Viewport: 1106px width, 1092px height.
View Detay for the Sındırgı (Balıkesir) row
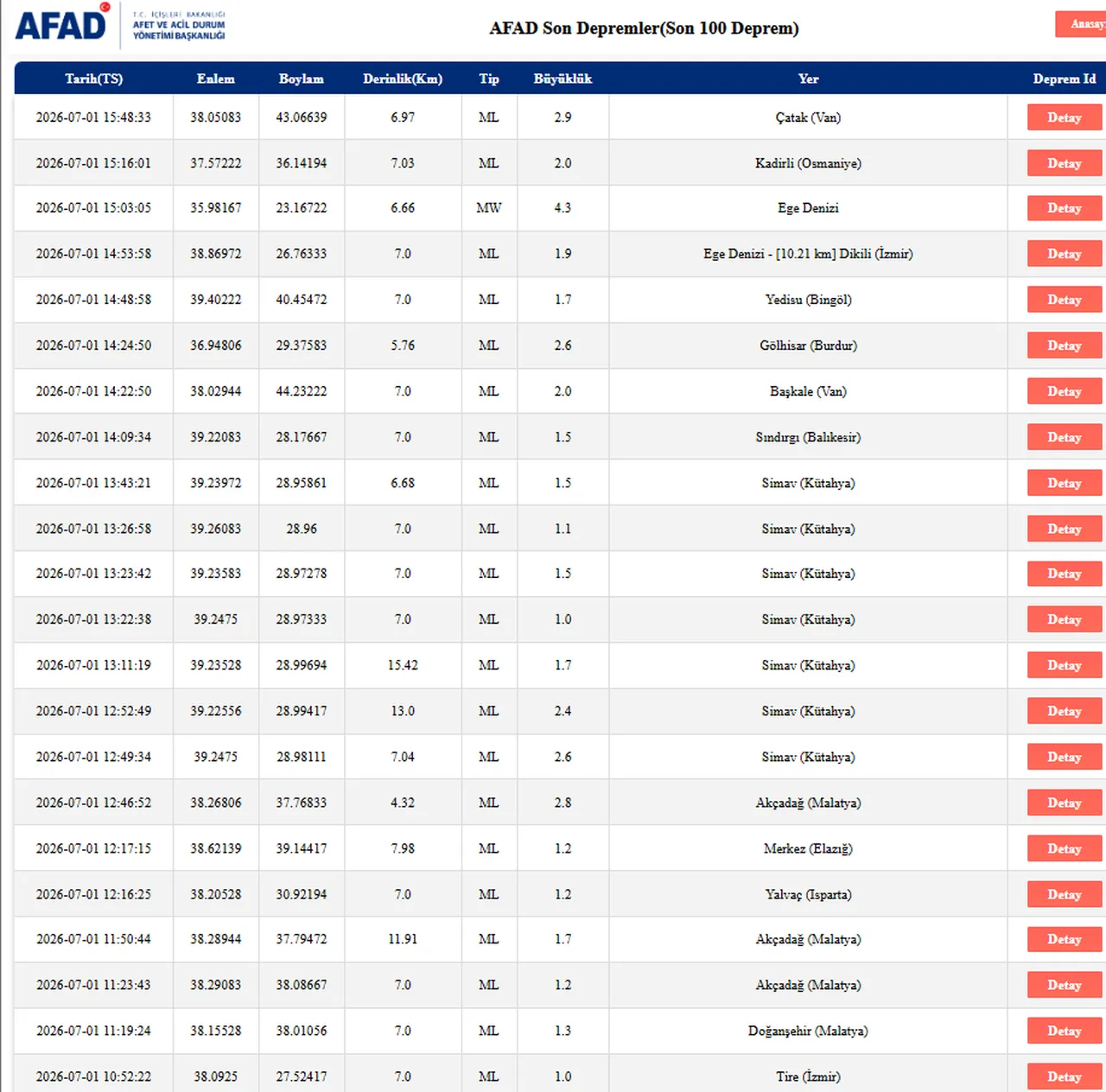[1065, 437]
